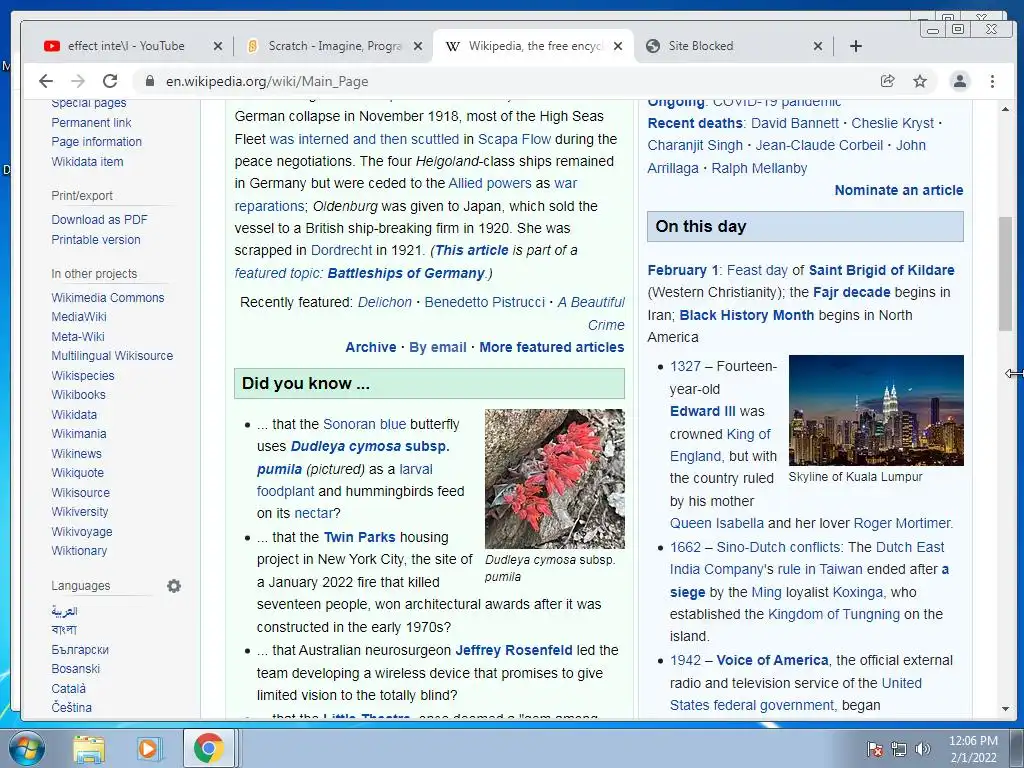Open Wikidata item link

[x=87, y=161]
